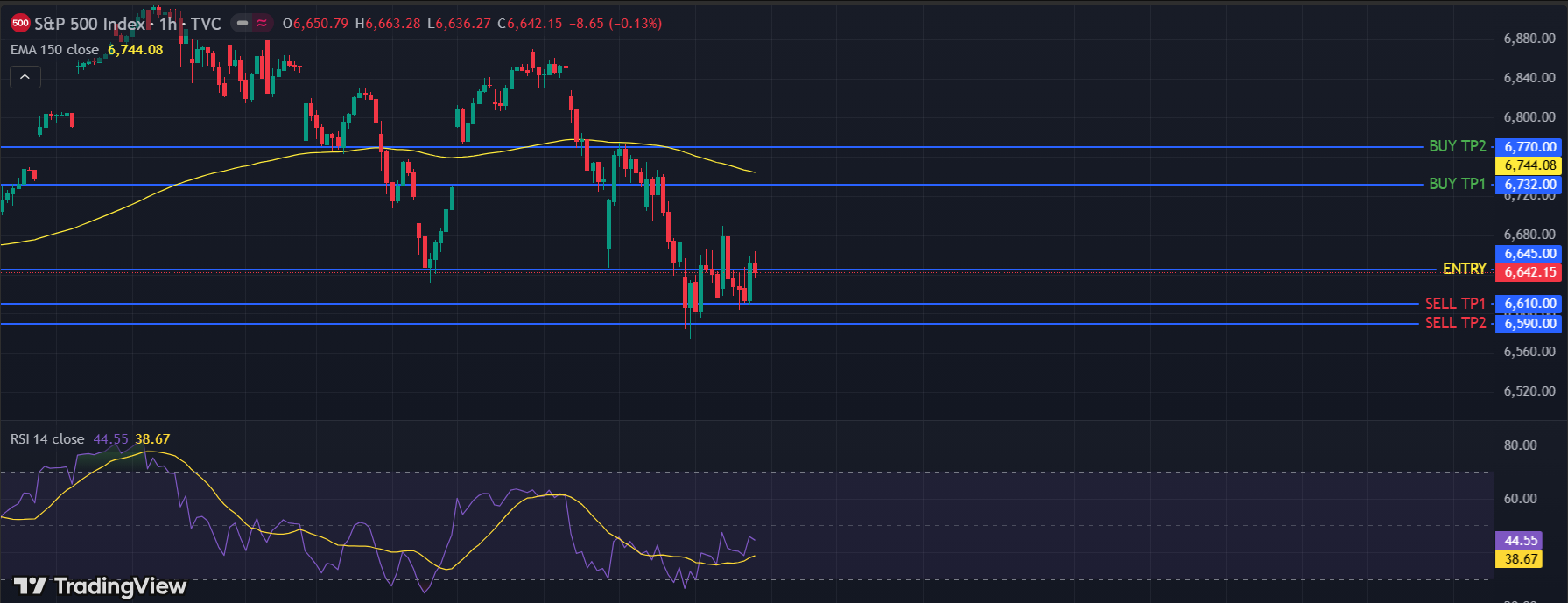Click the yellow 38.67 RSI average tag
Viewport: 1568px width, 603px height.
1520,559
